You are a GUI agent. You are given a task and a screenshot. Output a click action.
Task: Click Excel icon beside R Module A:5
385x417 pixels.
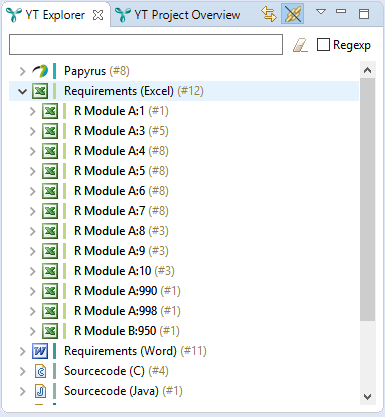coord(50,171)
